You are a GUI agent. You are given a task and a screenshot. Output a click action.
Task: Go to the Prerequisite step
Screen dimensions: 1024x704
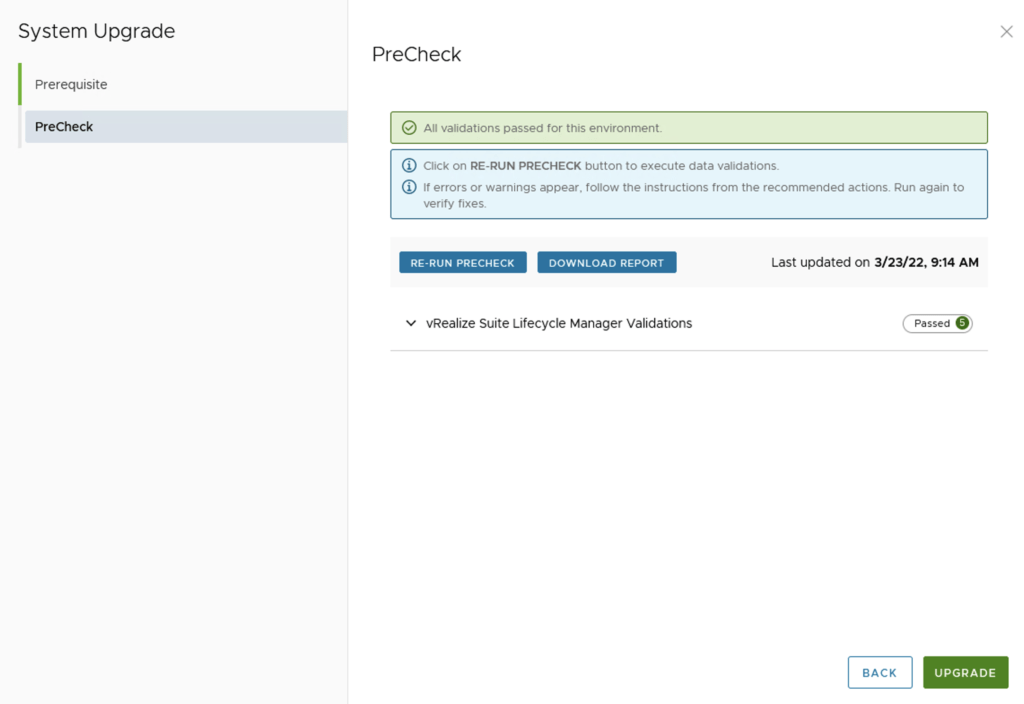click(x=71, y=85)
